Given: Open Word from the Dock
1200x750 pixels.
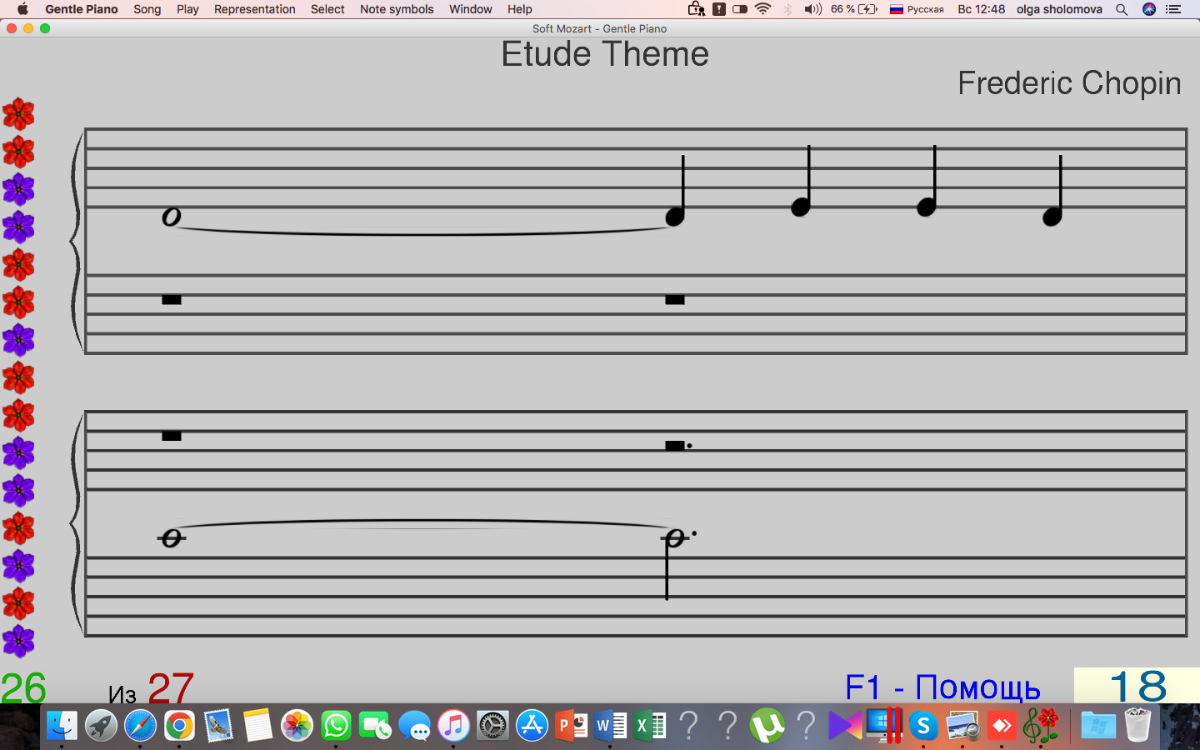Looking at the screenshot, I should [x=610, y=725].
